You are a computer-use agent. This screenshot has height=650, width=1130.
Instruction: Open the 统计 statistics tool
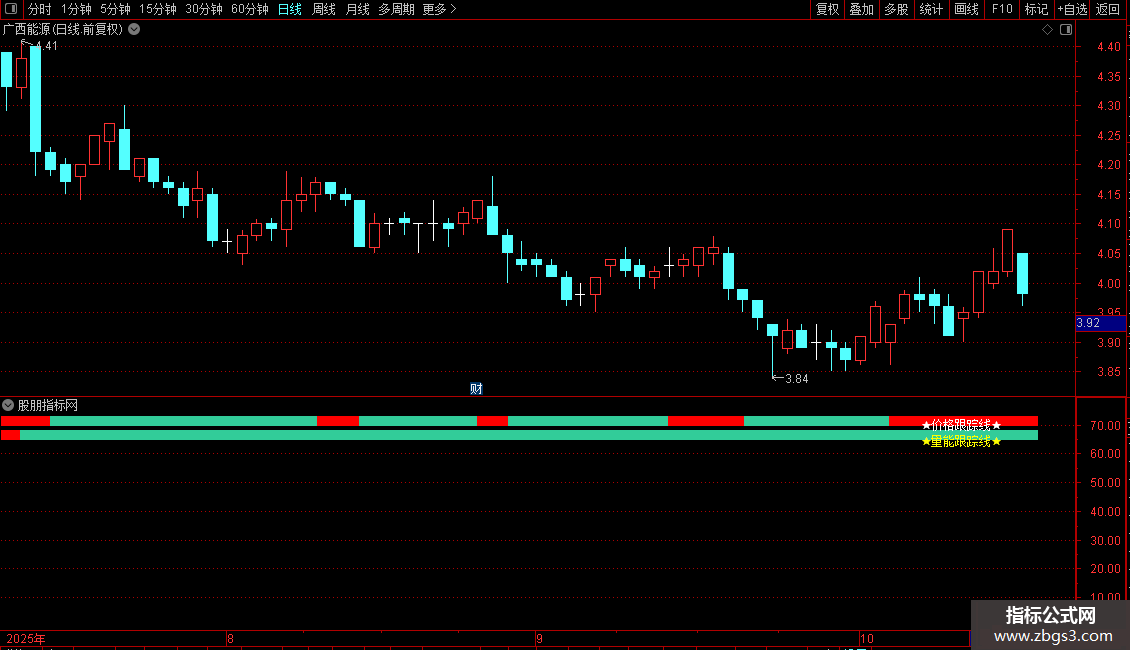point(931,9)
